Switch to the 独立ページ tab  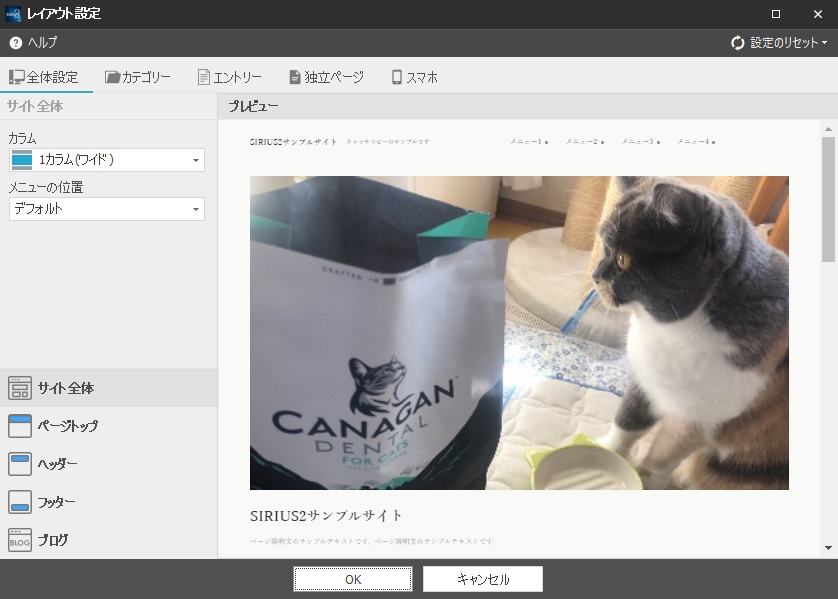click(x=327, y=77)
